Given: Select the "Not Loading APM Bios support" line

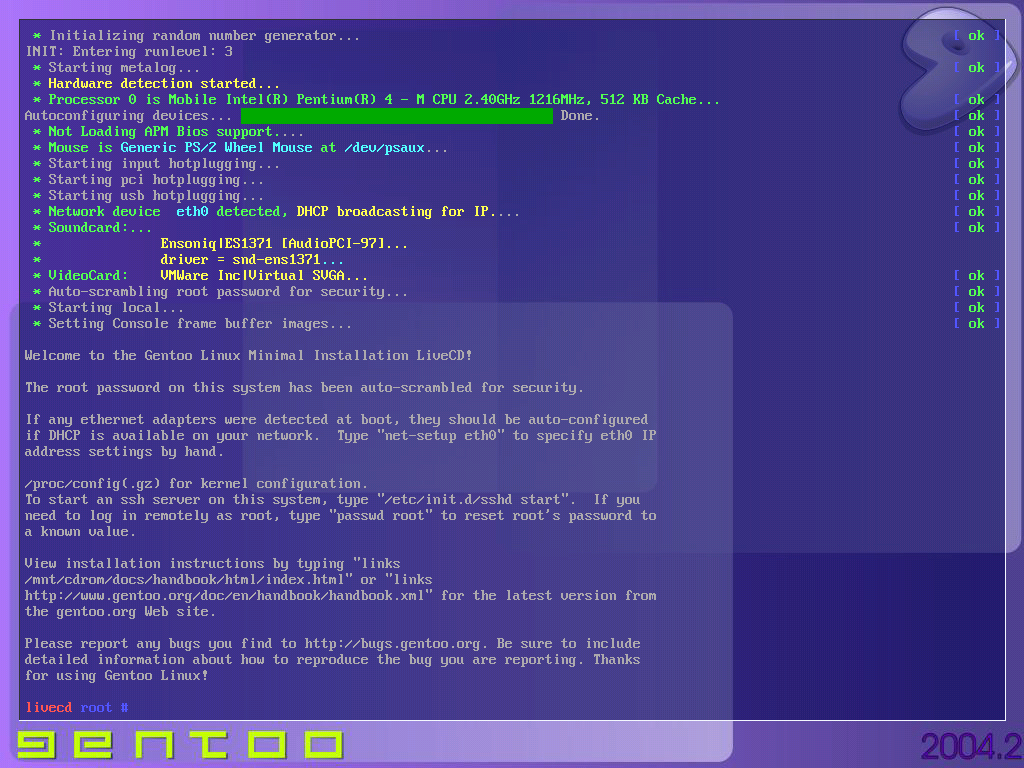Looking at the screenshot, I should click(168, 132).
